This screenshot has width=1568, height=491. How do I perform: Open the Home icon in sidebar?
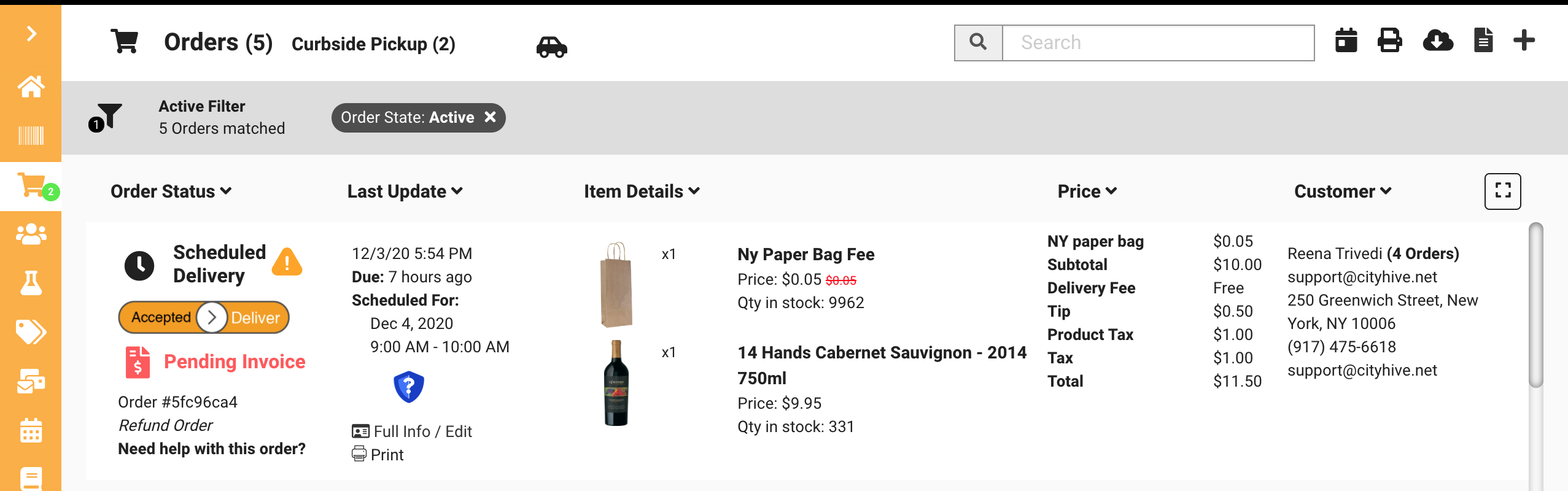[31, 87]
